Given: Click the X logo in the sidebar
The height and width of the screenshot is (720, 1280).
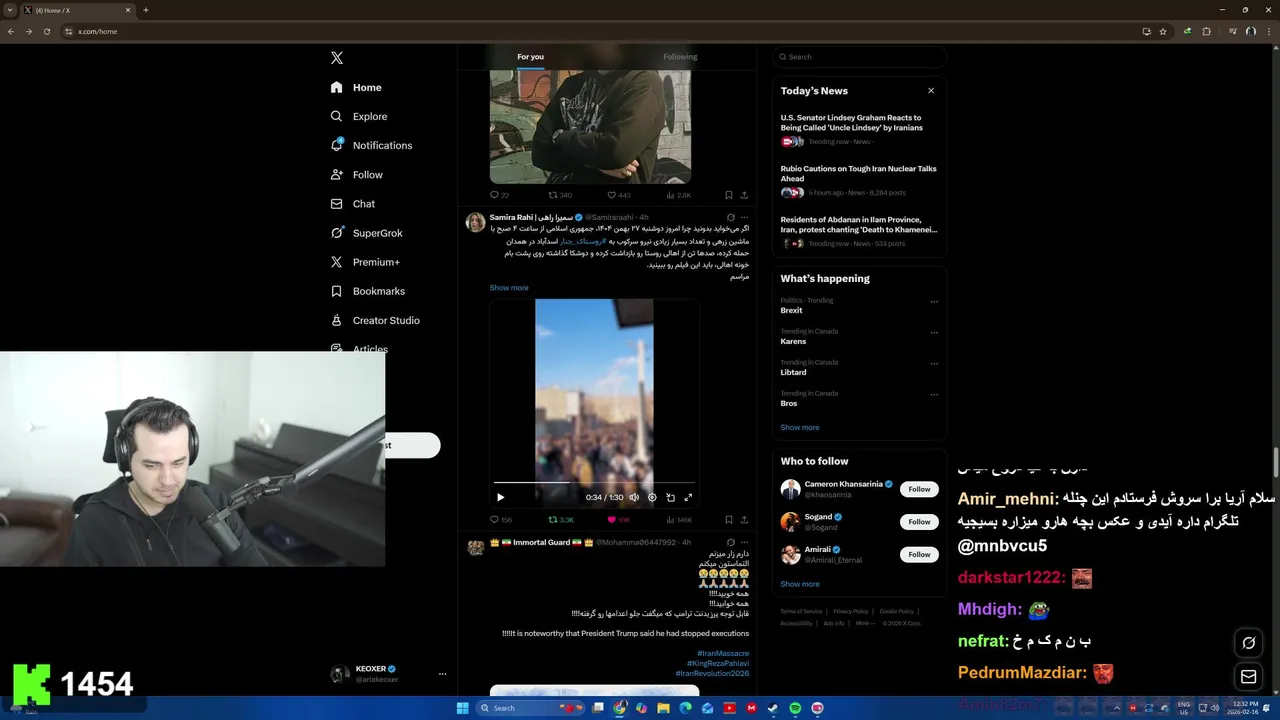Looking at the screenshot, I should tap(337, 58).
